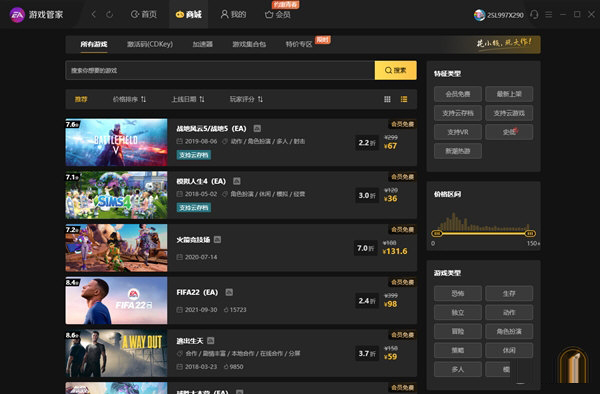
Task: Click the price range slider track
Action: (483, 233)
